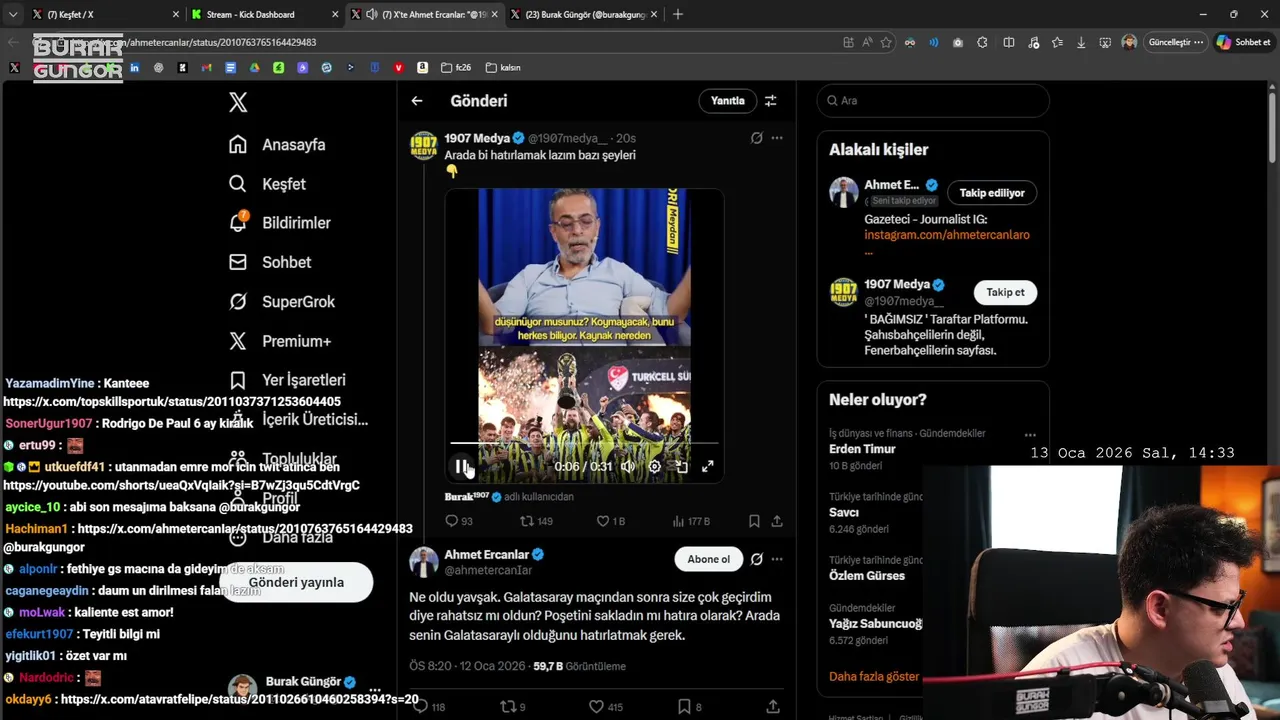This screenshot has width=1280, height=720.
Task: Open the Sohbet et Copilot button
Action: click(x=1244, y=42)
